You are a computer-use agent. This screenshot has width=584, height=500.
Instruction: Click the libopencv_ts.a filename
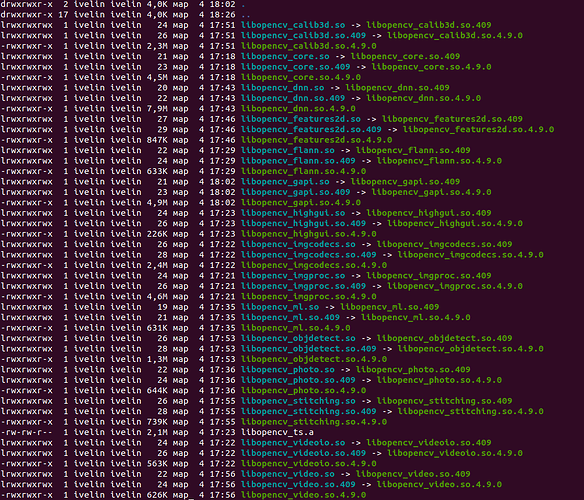pyautogui.click(x=277, y=433)
